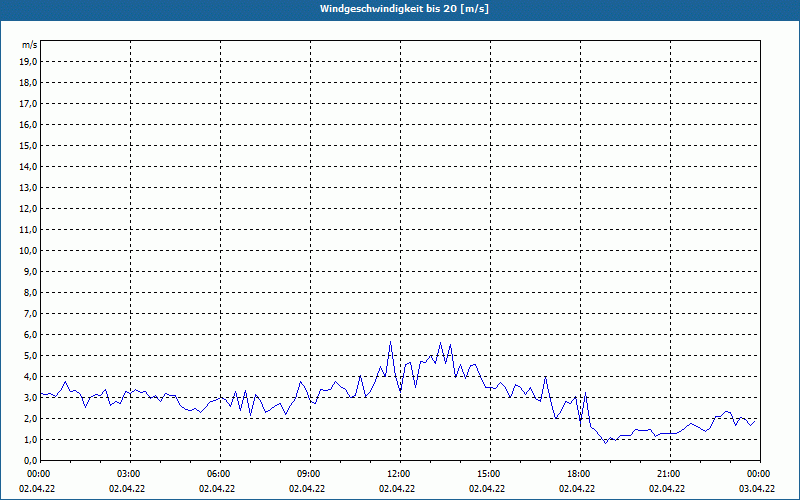Click the 15:00 time axis label
Image resolution: width=800 pixels, height=500 pixels.
(490, 474)
